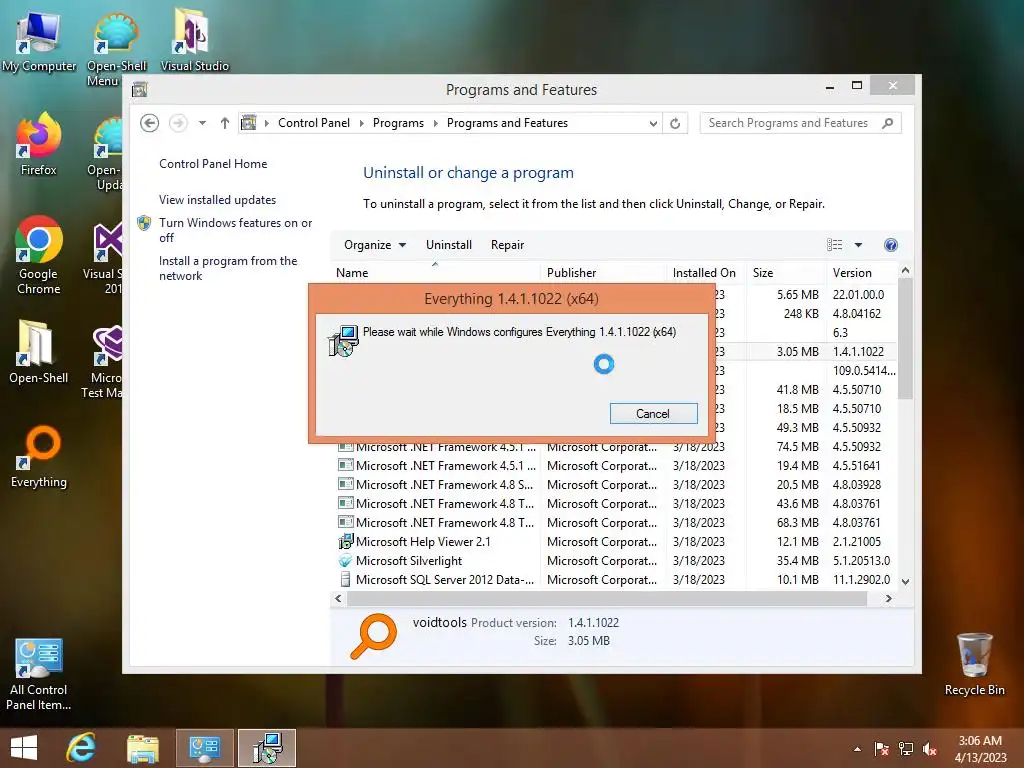
Task: Sort by Version column header
Action: 862,272
